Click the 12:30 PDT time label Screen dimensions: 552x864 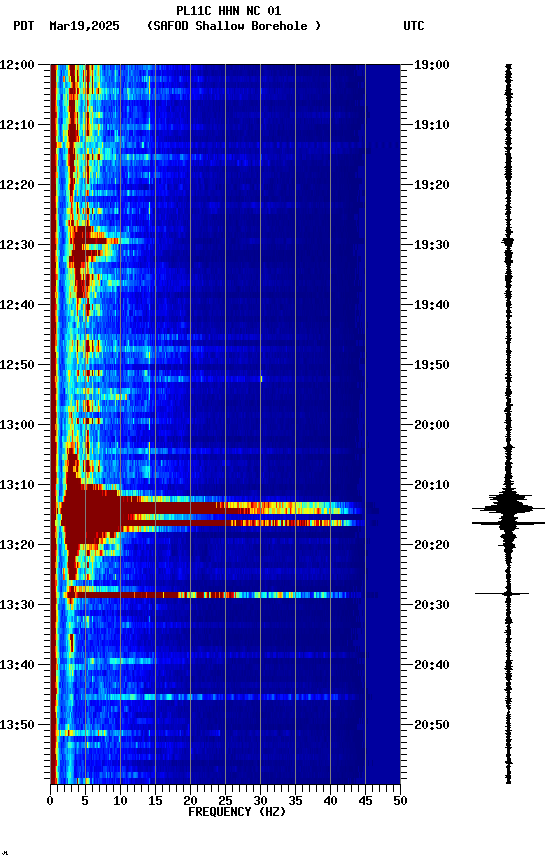[x=17, y=245]
